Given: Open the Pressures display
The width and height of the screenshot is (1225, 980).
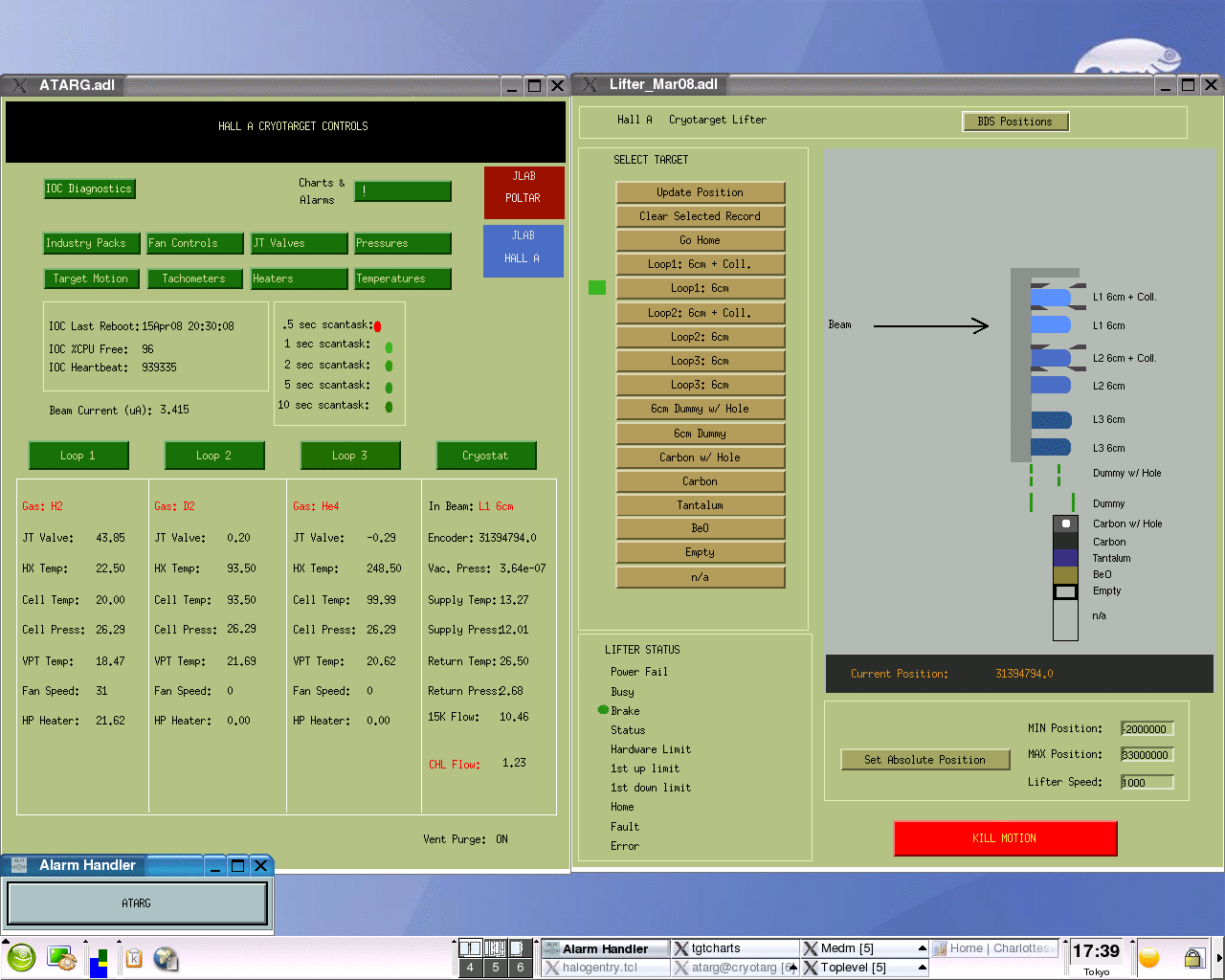Looking at the screenshot, I should tap(403, 243).
